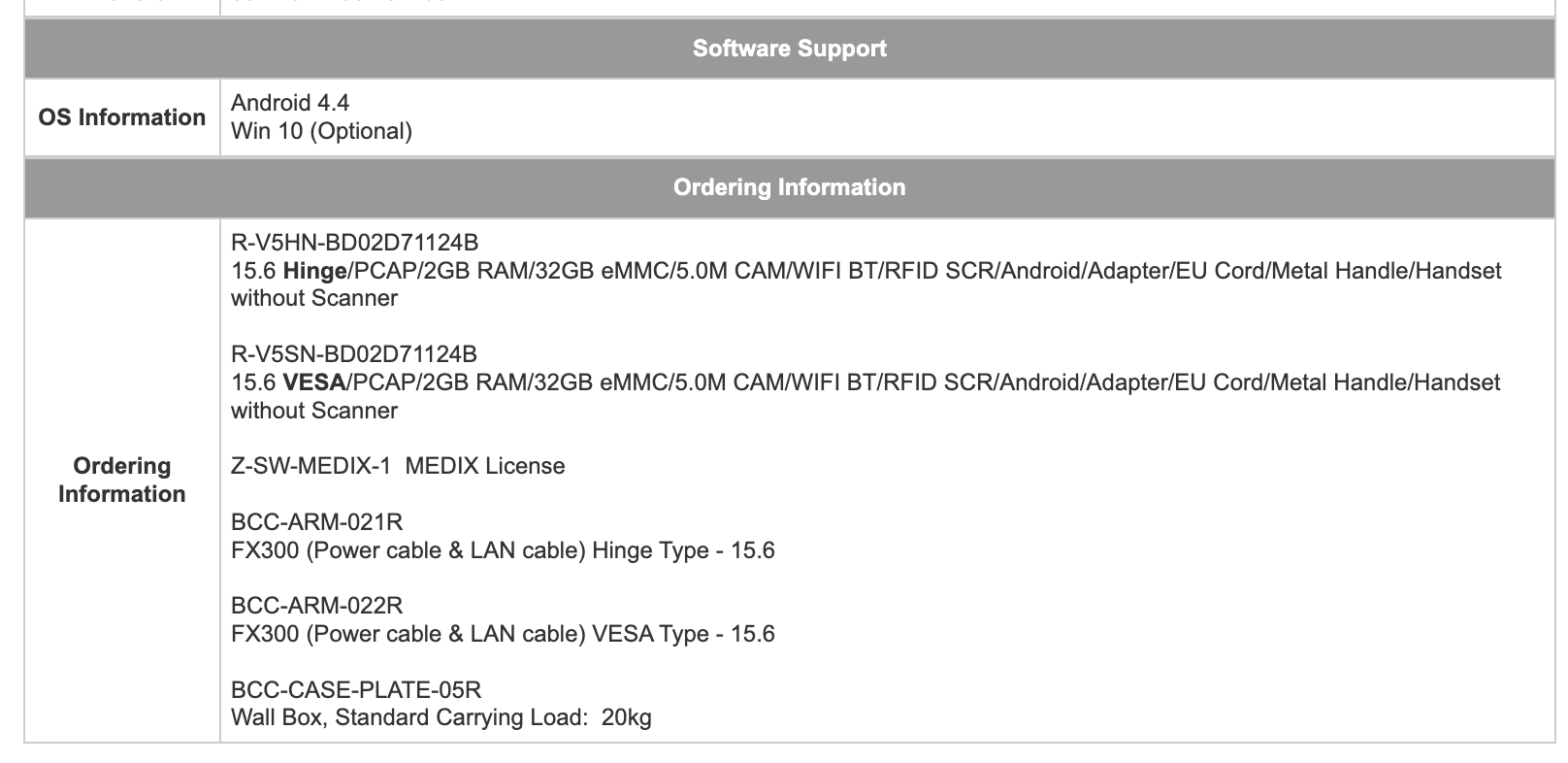This screenshot has height=763, width=1568.
Task: Click the Win 10 (Optional) text
Action: point(321,131)
